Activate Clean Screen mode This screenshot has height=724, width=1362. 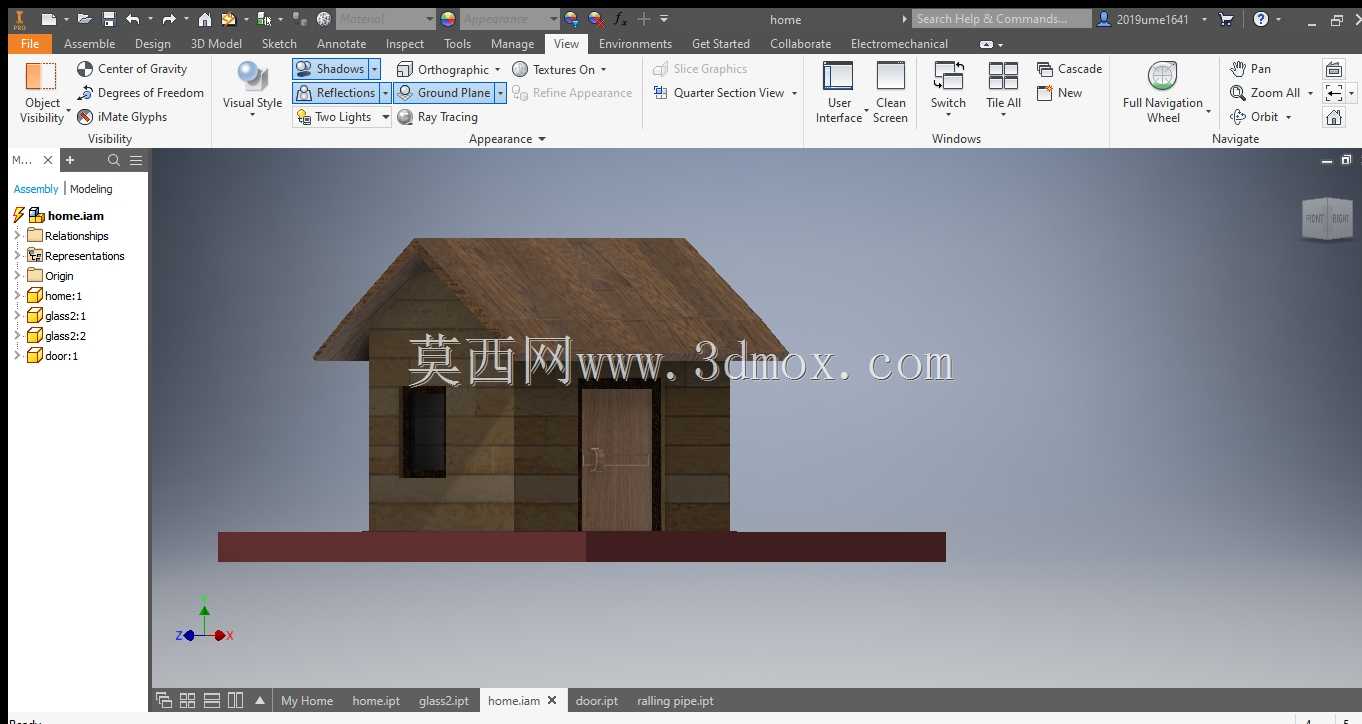coord(890,92)
